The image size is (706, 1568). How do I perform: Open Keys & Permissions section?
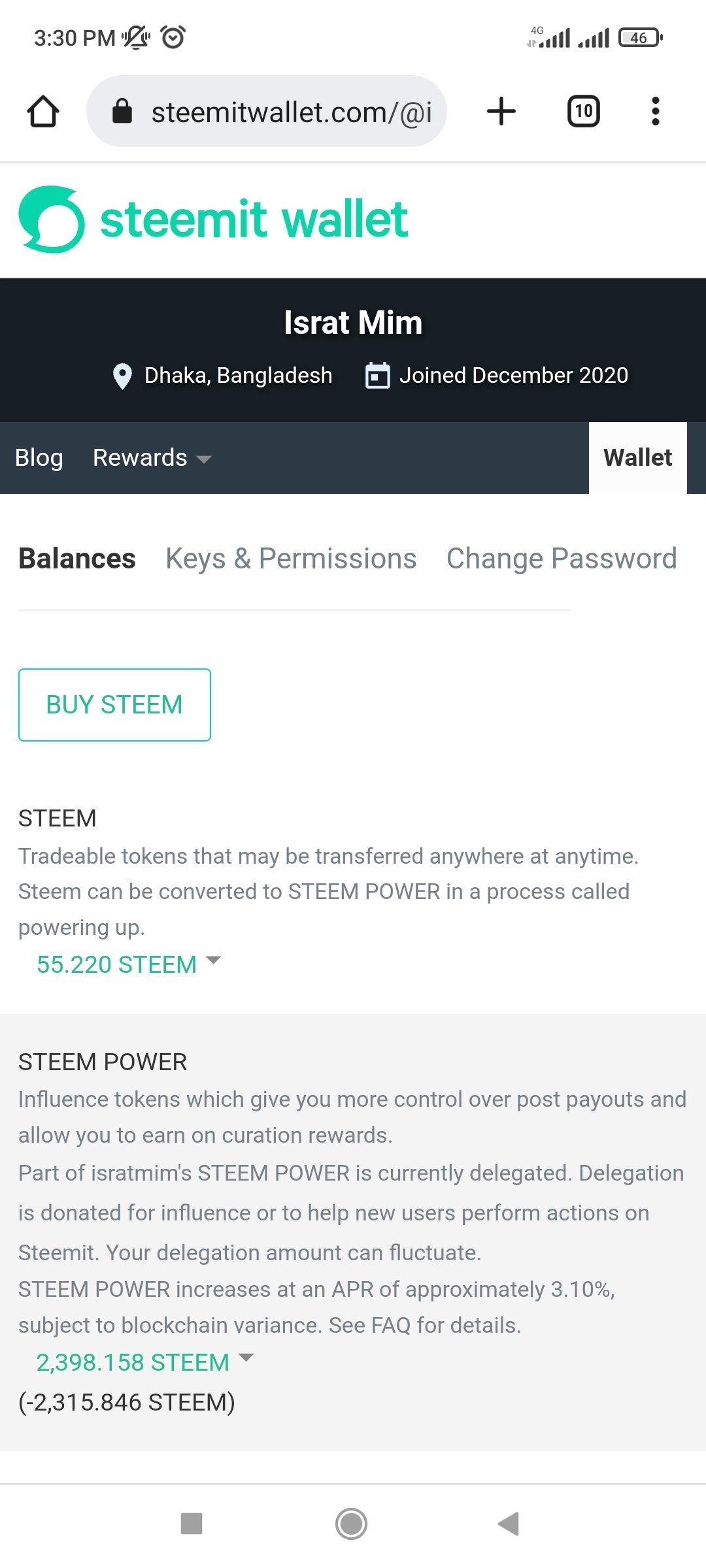(291, 559)
